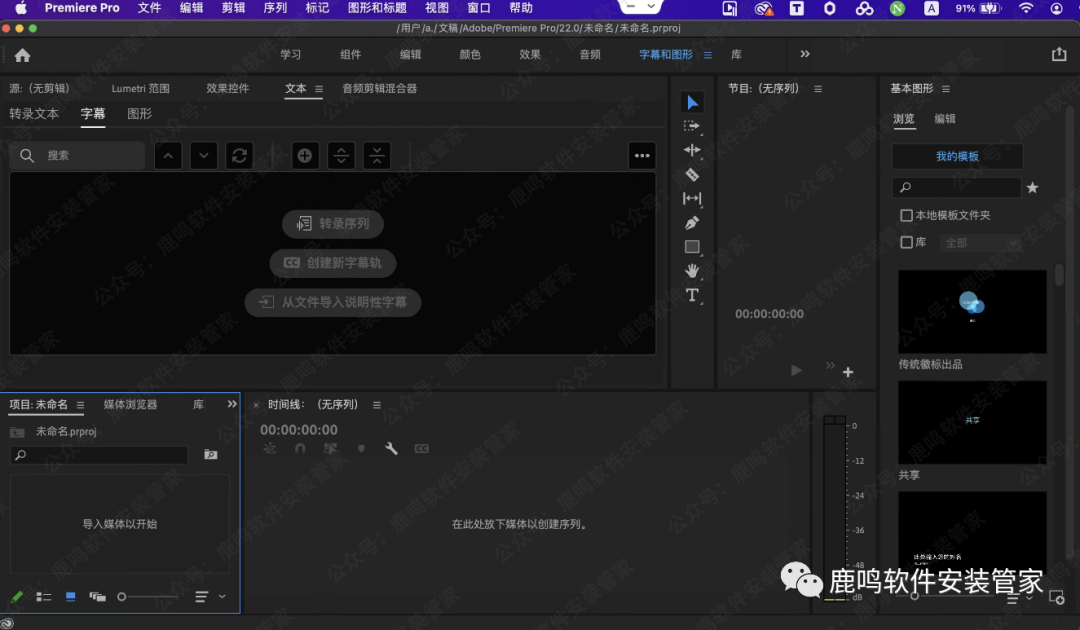Activate the Rectangle tool
Screen dimensions: 1080x630
click(692, 246)
